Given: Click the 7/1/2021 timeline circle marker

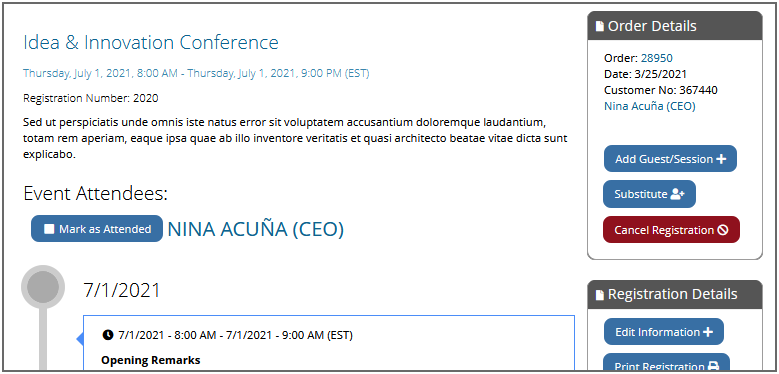Looking at the screenshot, I should [43, 287].
